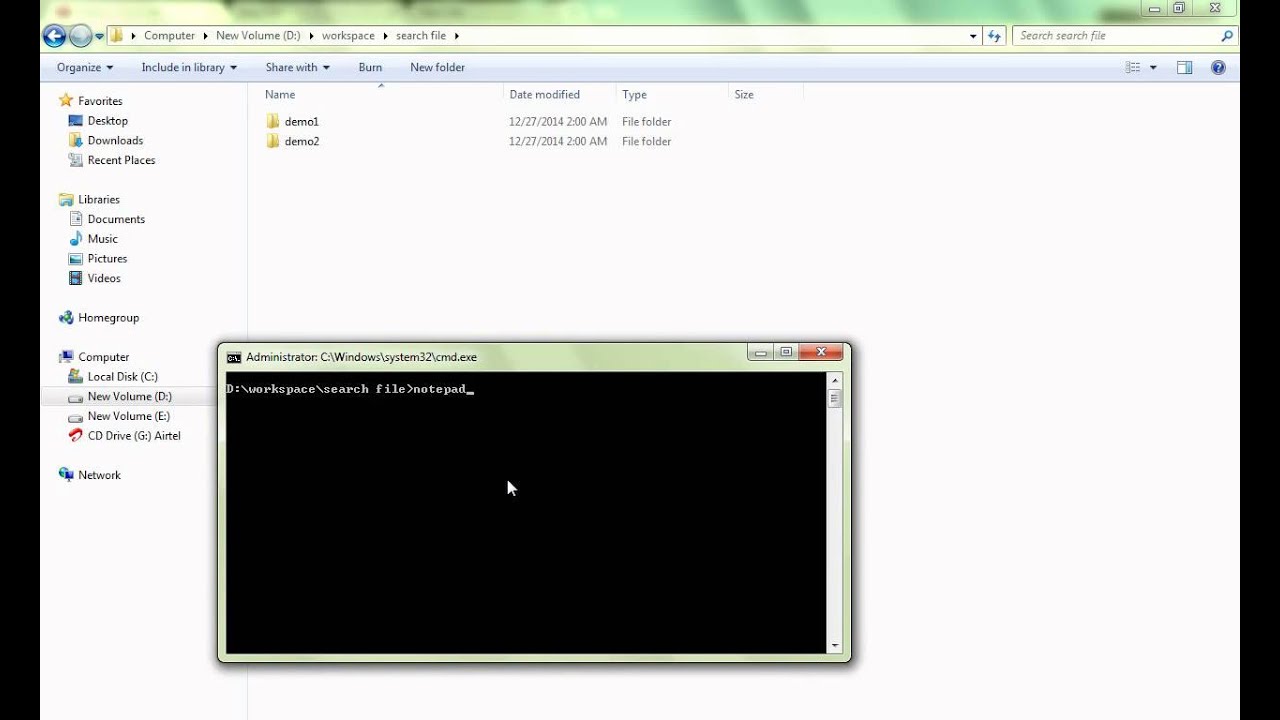This screenshot has height=720, width=1280.
Task: Click the Desktop icon in Favorites
Action: click(75, 120)
